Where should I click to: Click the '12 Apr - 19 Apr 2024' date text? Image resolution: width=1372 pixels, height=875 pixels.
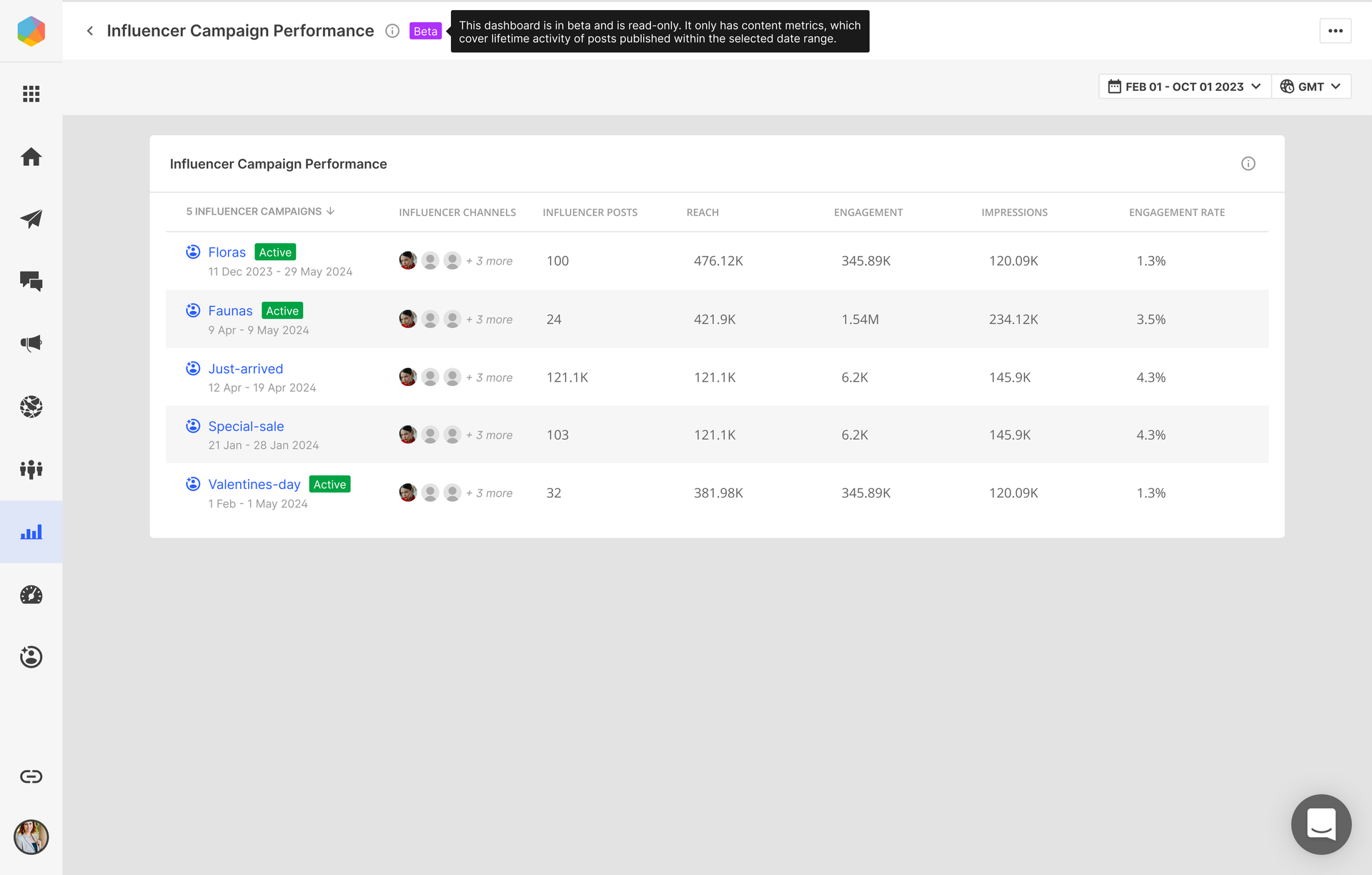point(262,387)
